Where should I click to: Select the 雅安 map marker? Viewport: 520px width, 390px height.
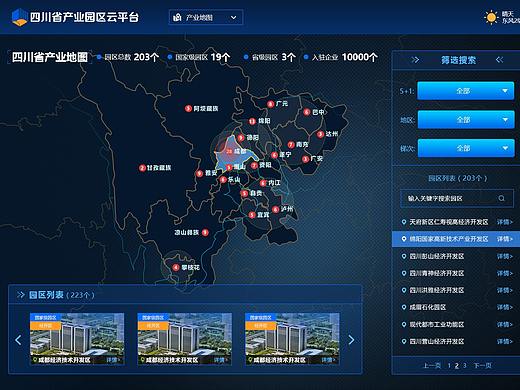click(199, 173)
